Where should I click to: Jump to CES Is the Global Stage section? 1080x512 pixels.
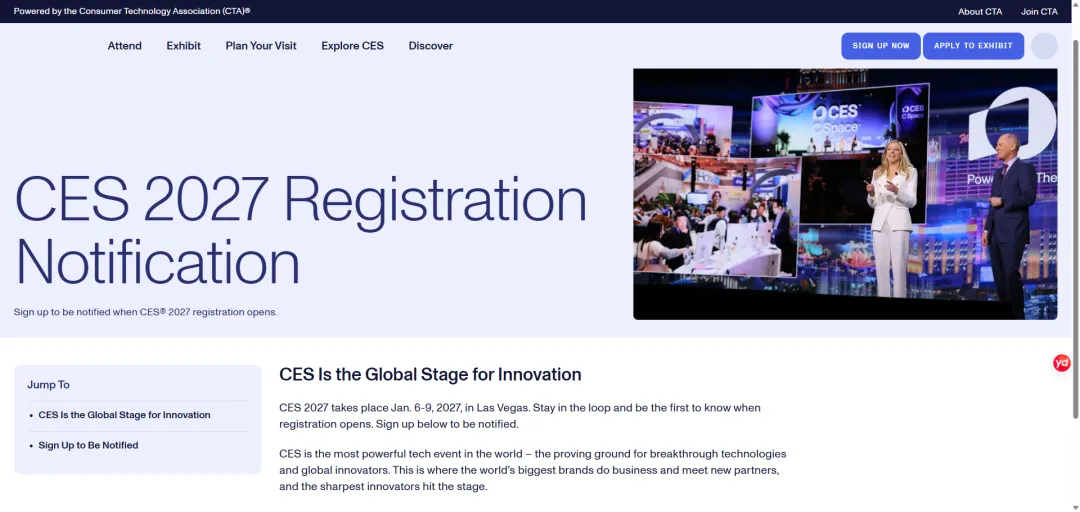125,415
